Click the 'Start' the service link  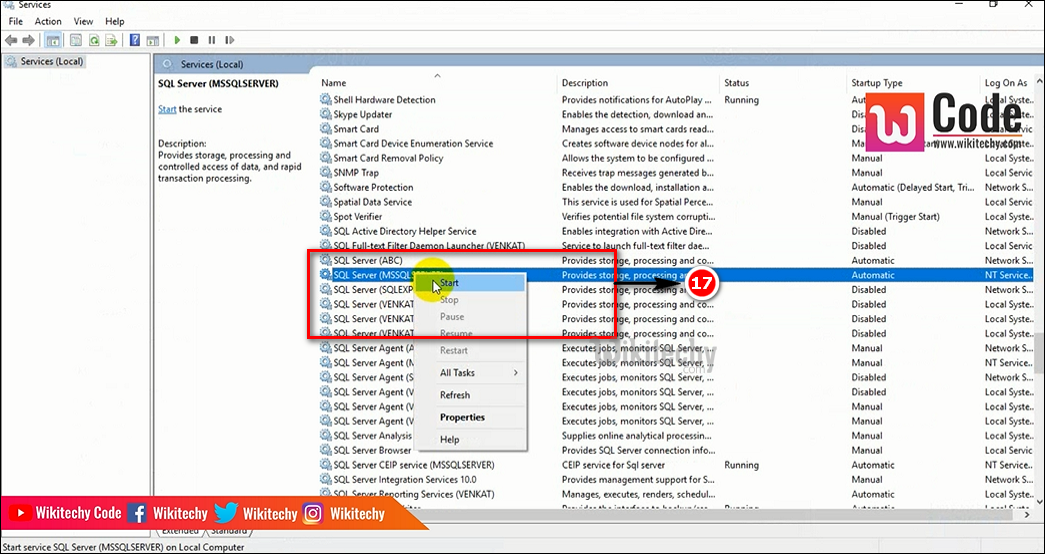[x=167, y=109]
